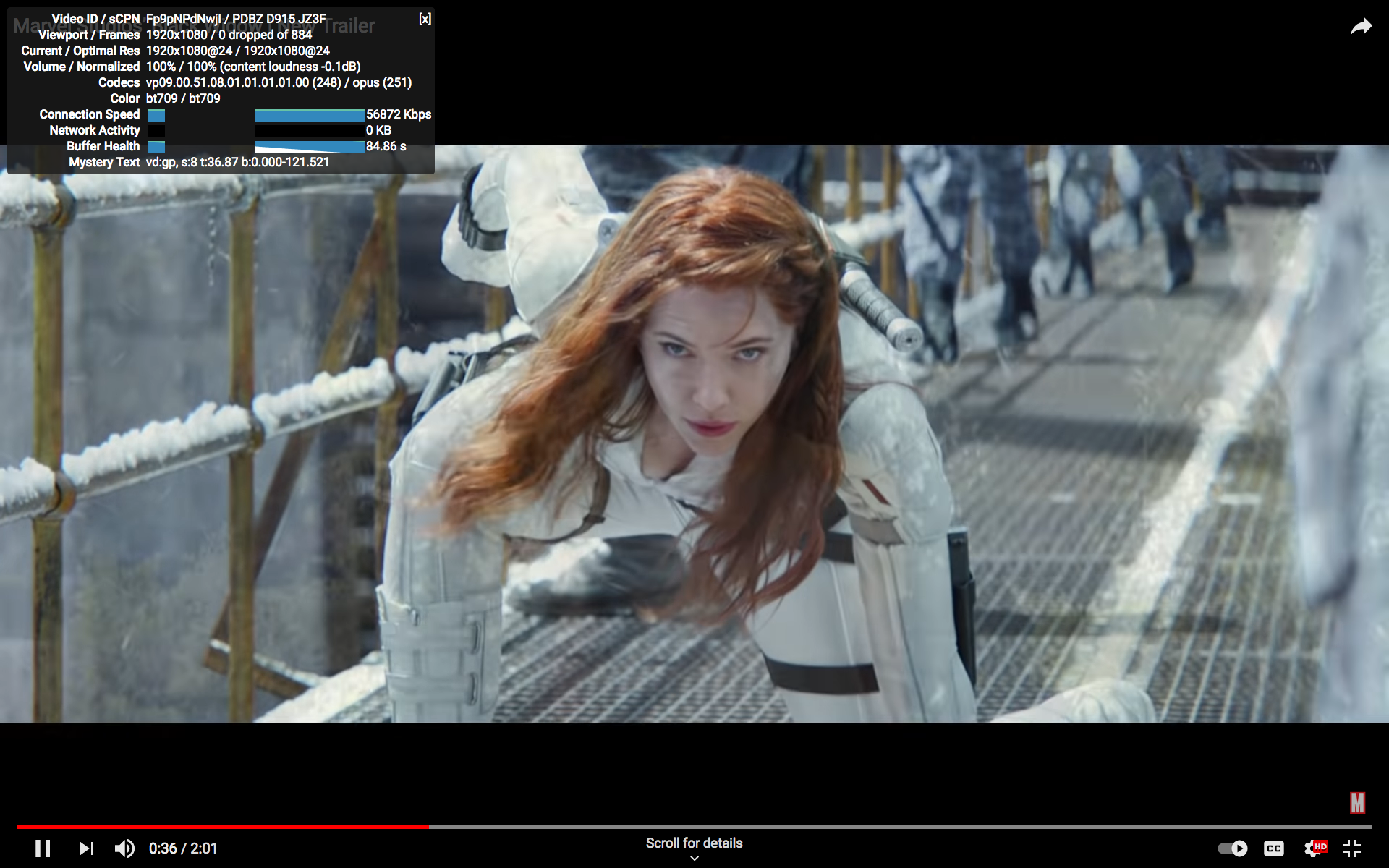Image resolution: width=1389 pixels, height=868 pixels.
Task: Exit full screen mode
Action: [x=1352, y=848]
